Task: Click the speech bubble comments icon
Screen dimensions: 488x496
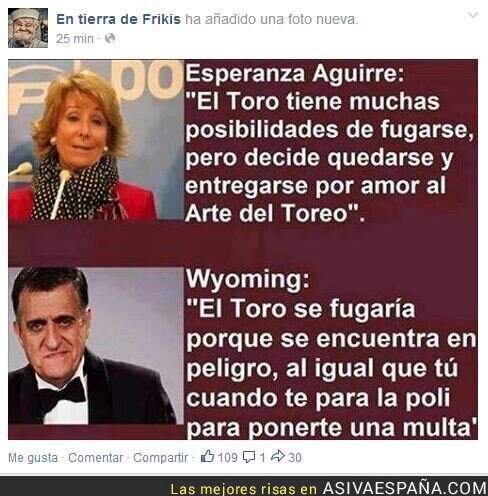Action: point(249,457)
